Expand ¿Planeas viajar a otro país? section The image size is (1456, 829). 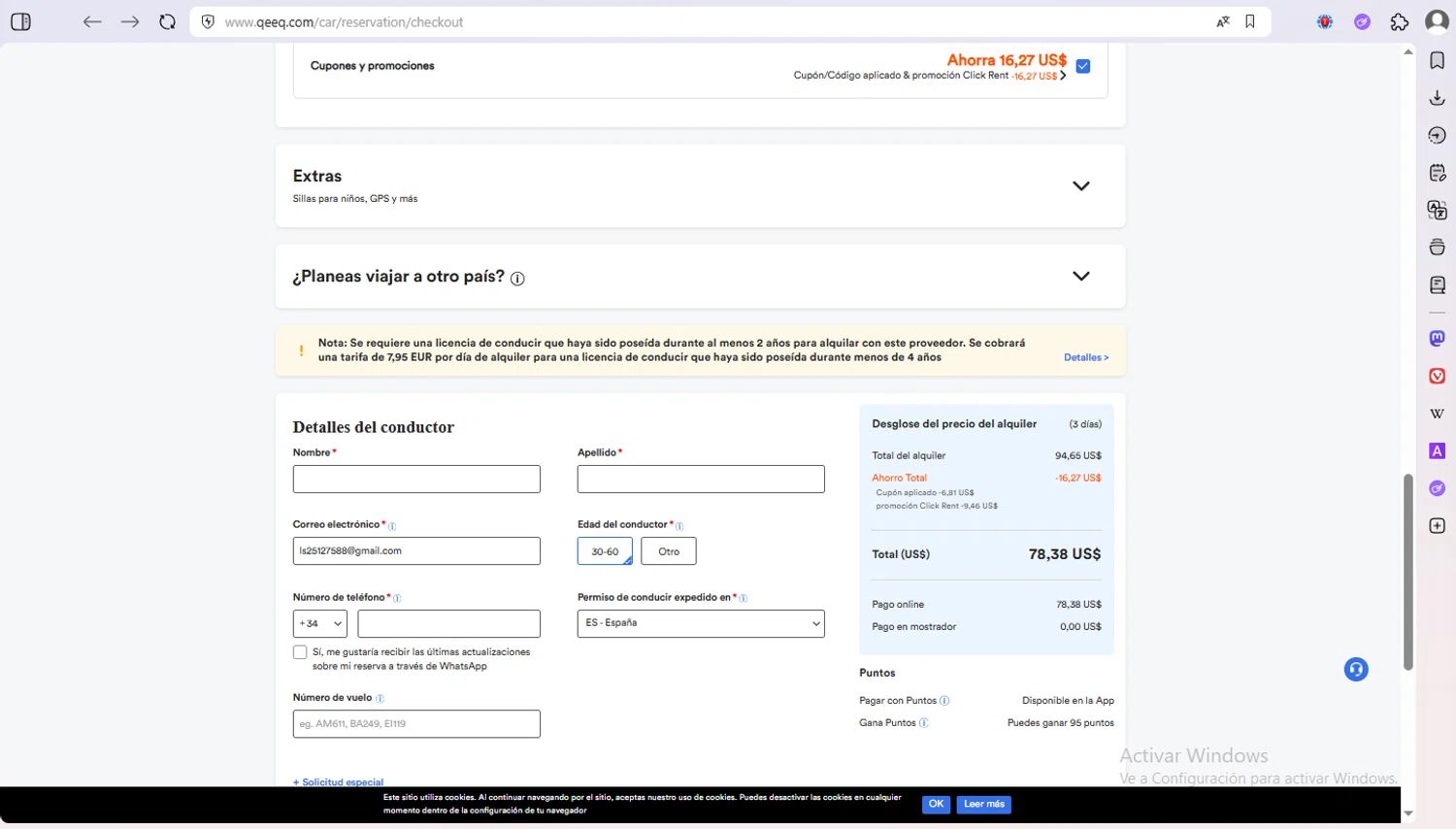pos(1080,276)
